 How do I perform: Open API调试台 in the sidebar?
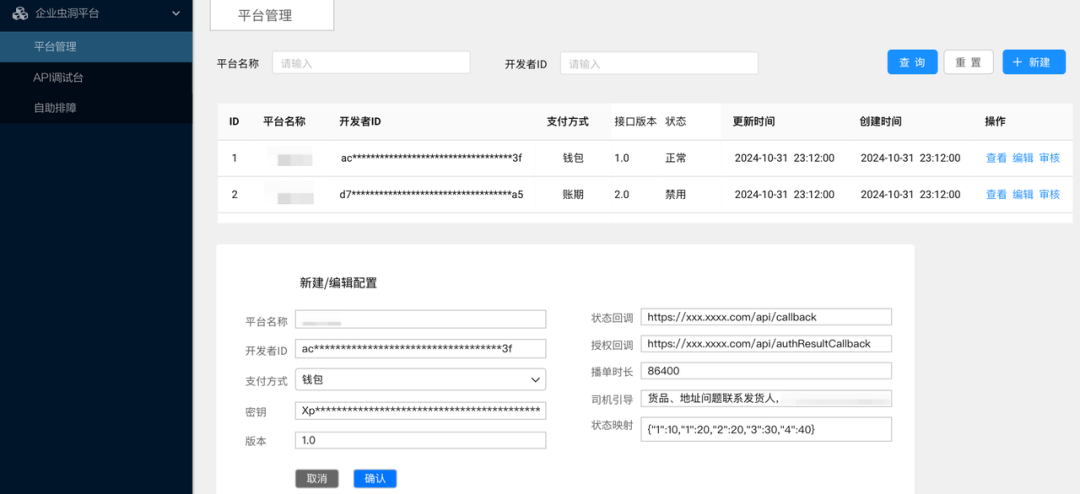point(96,78)
